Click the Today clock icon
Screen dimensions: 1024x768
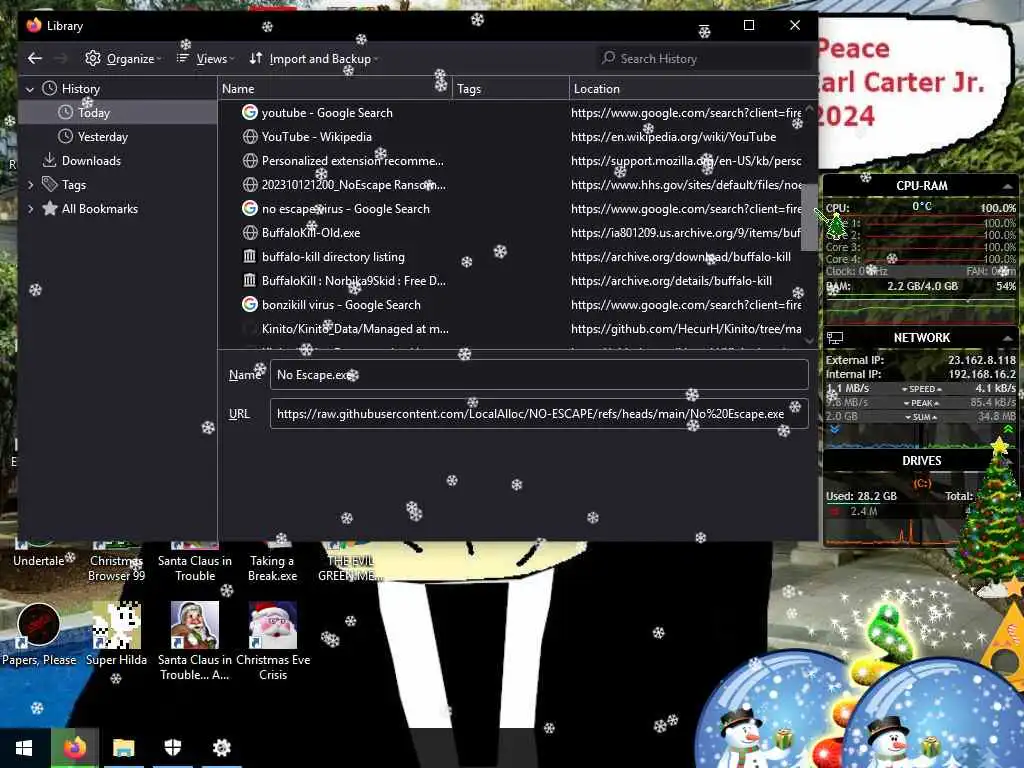tap(65, 112)
